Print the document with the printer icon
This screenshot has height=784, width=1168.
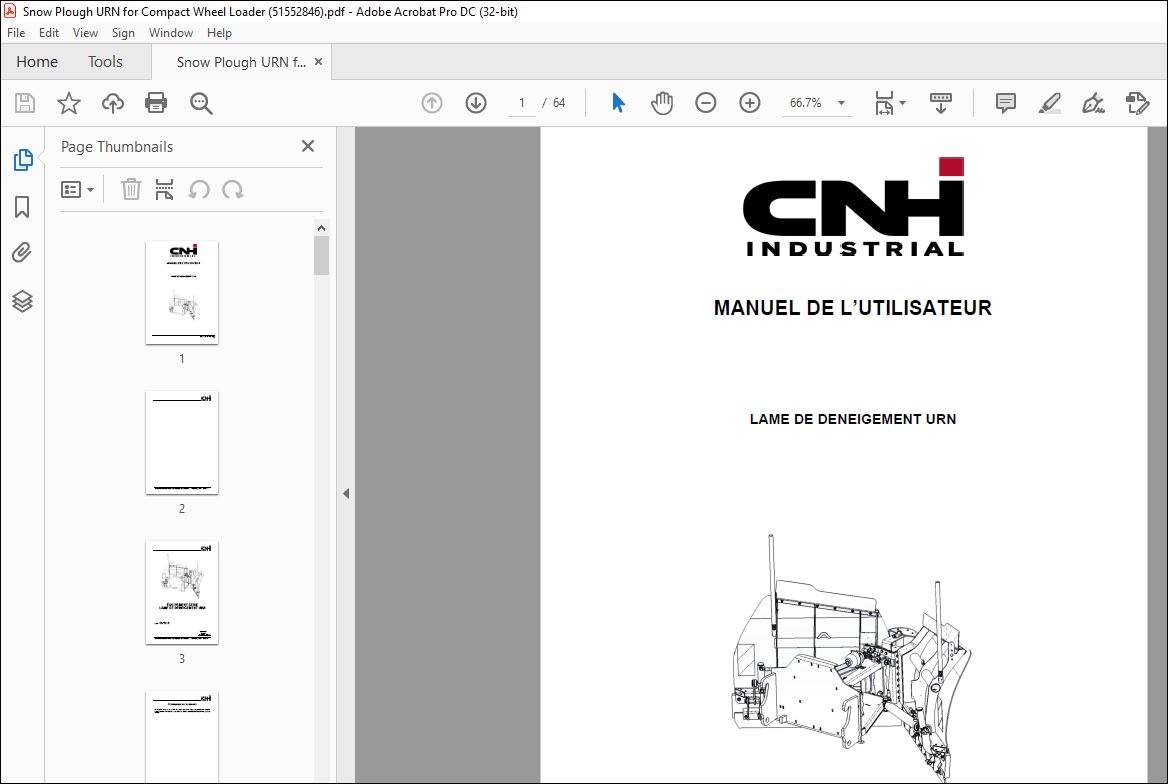[x=156, y=103]
